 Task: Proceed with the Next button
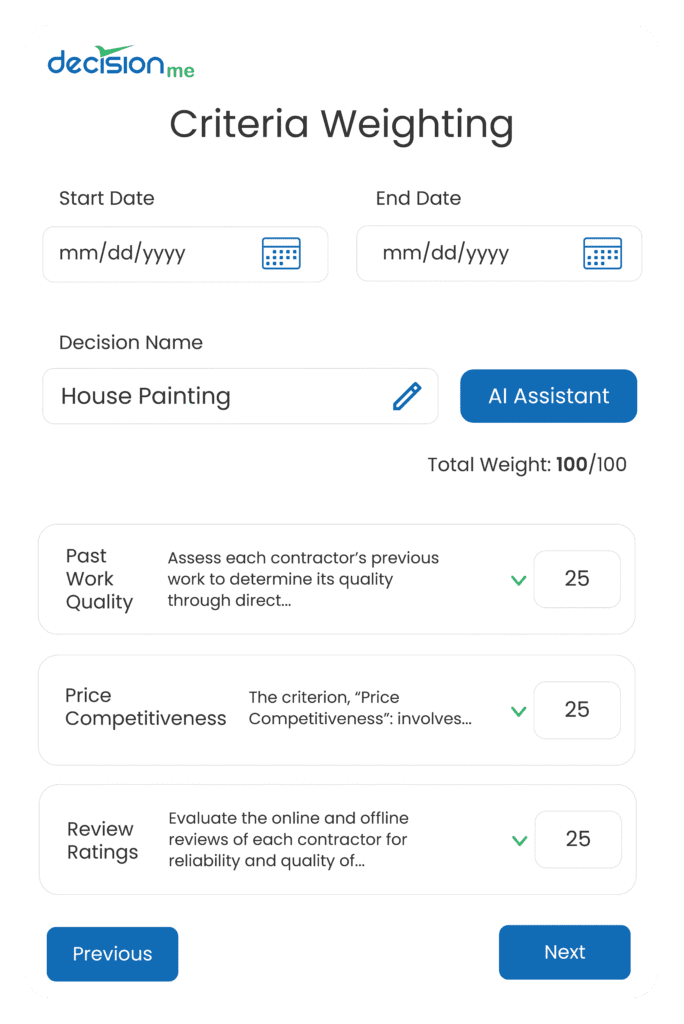coord(564,952)
